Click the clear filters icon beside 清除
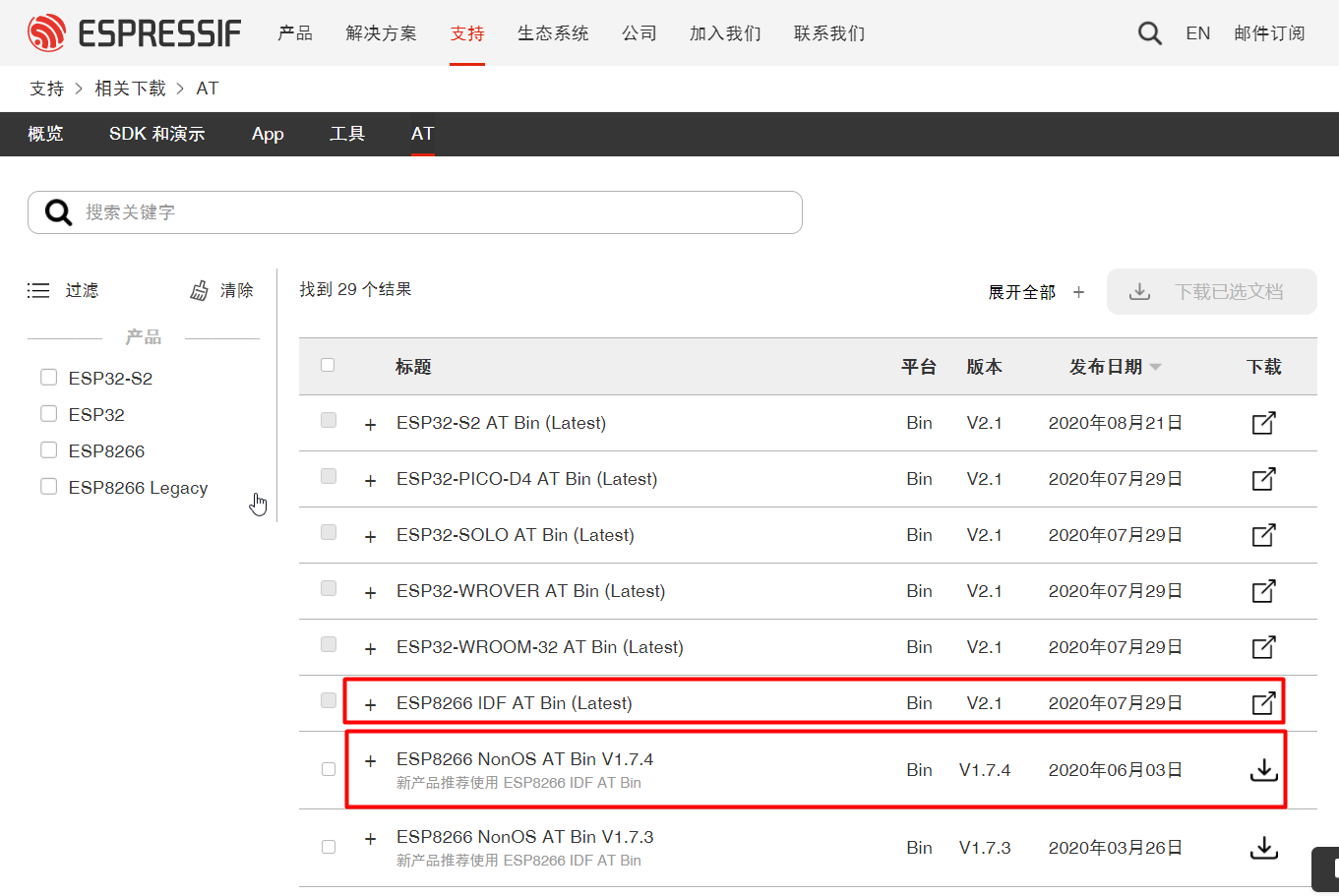The width and height of the screenshot is (1339, 896). (199, 289)
